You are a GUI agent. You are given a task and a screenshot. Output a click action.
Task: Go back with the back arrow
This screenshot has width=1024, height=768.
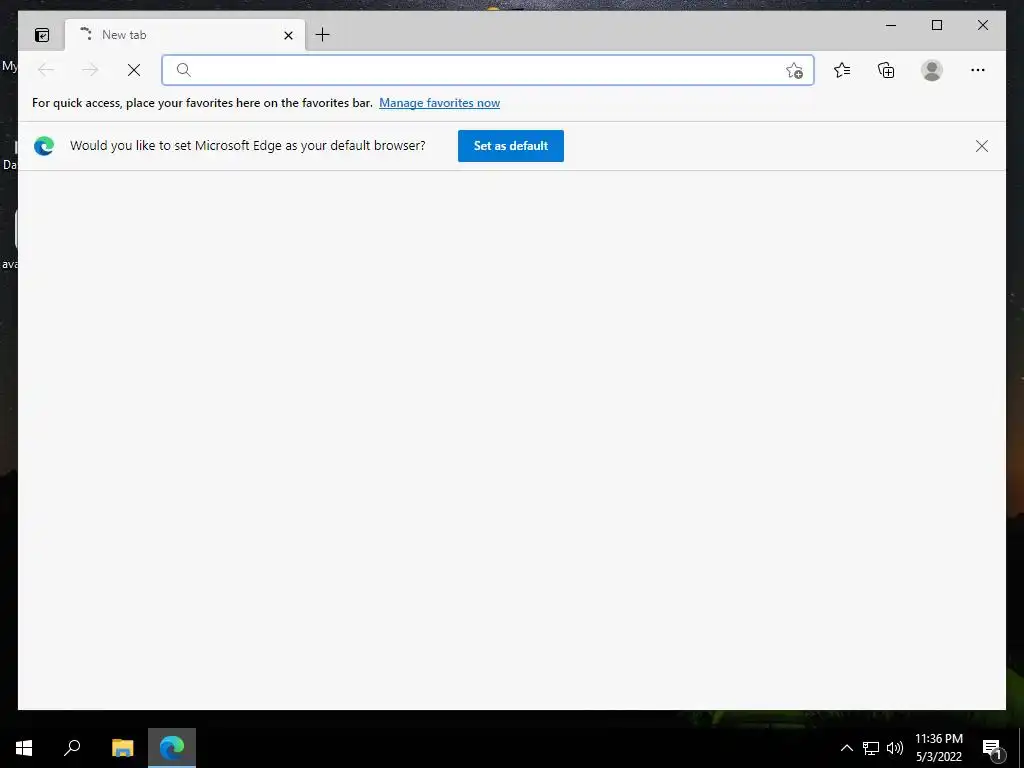(46, 70)
